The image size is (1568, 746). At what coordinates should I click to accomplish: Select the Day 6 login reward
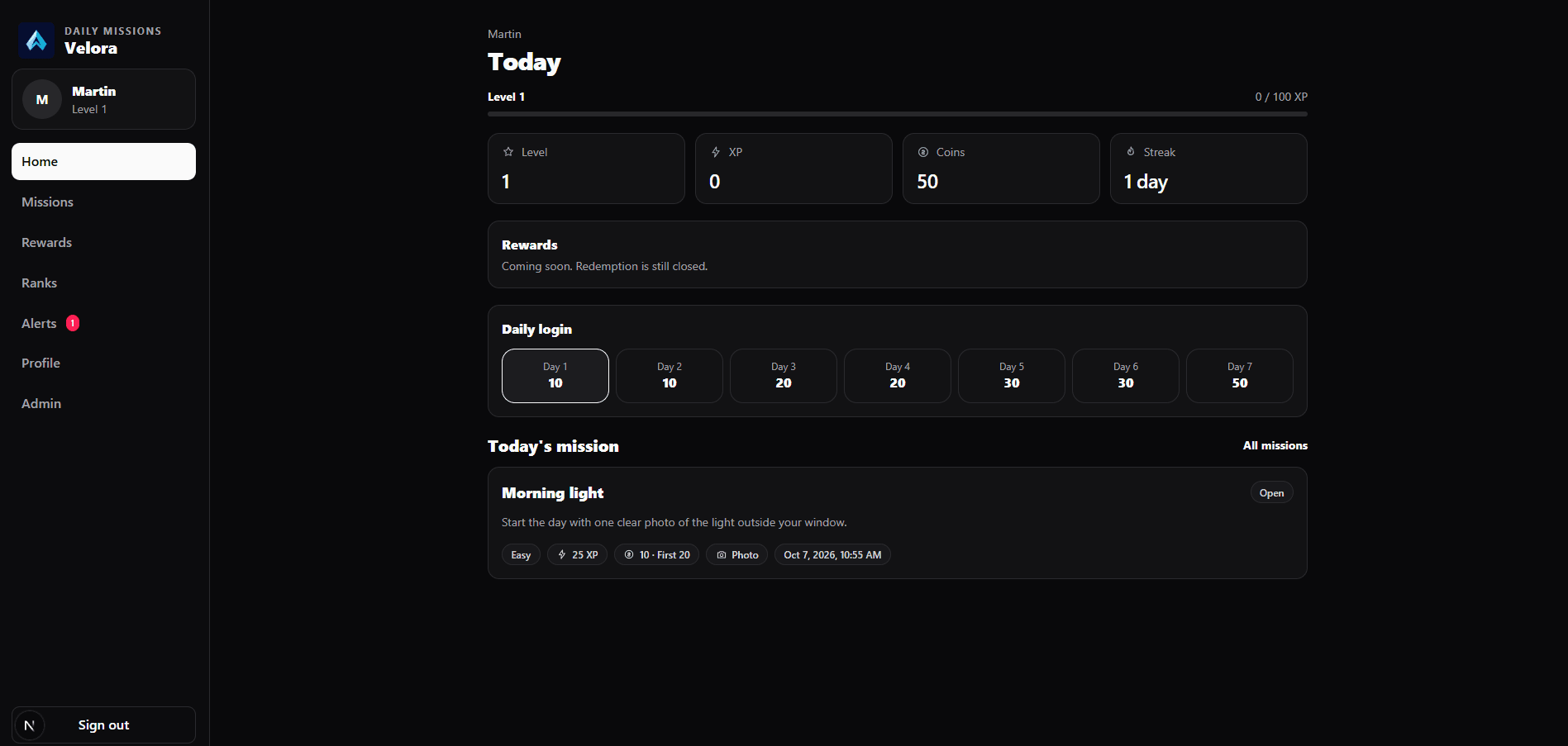pos(1126,376)
